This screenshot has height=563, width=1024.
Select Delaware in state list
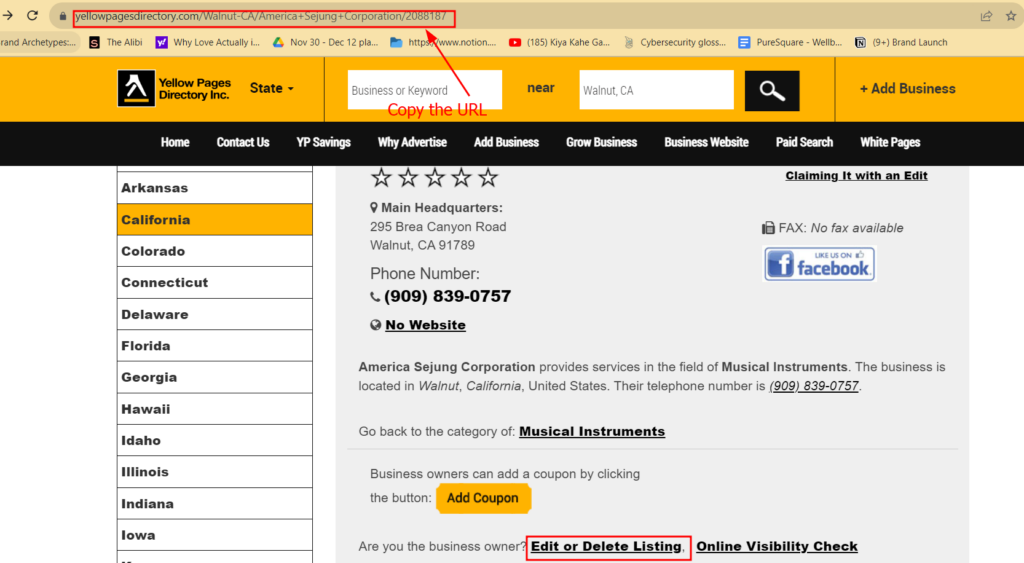[x=215, y=314]
